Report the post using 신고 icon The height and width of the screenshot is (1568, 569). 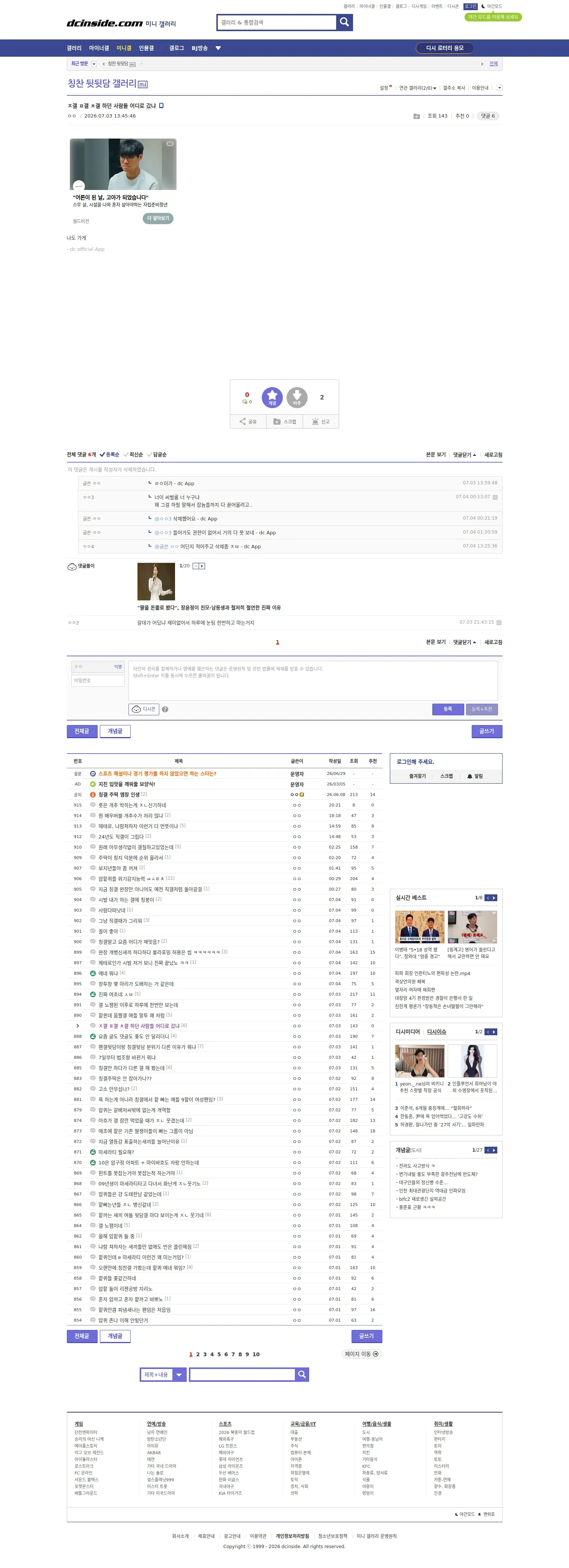point(321,421)
